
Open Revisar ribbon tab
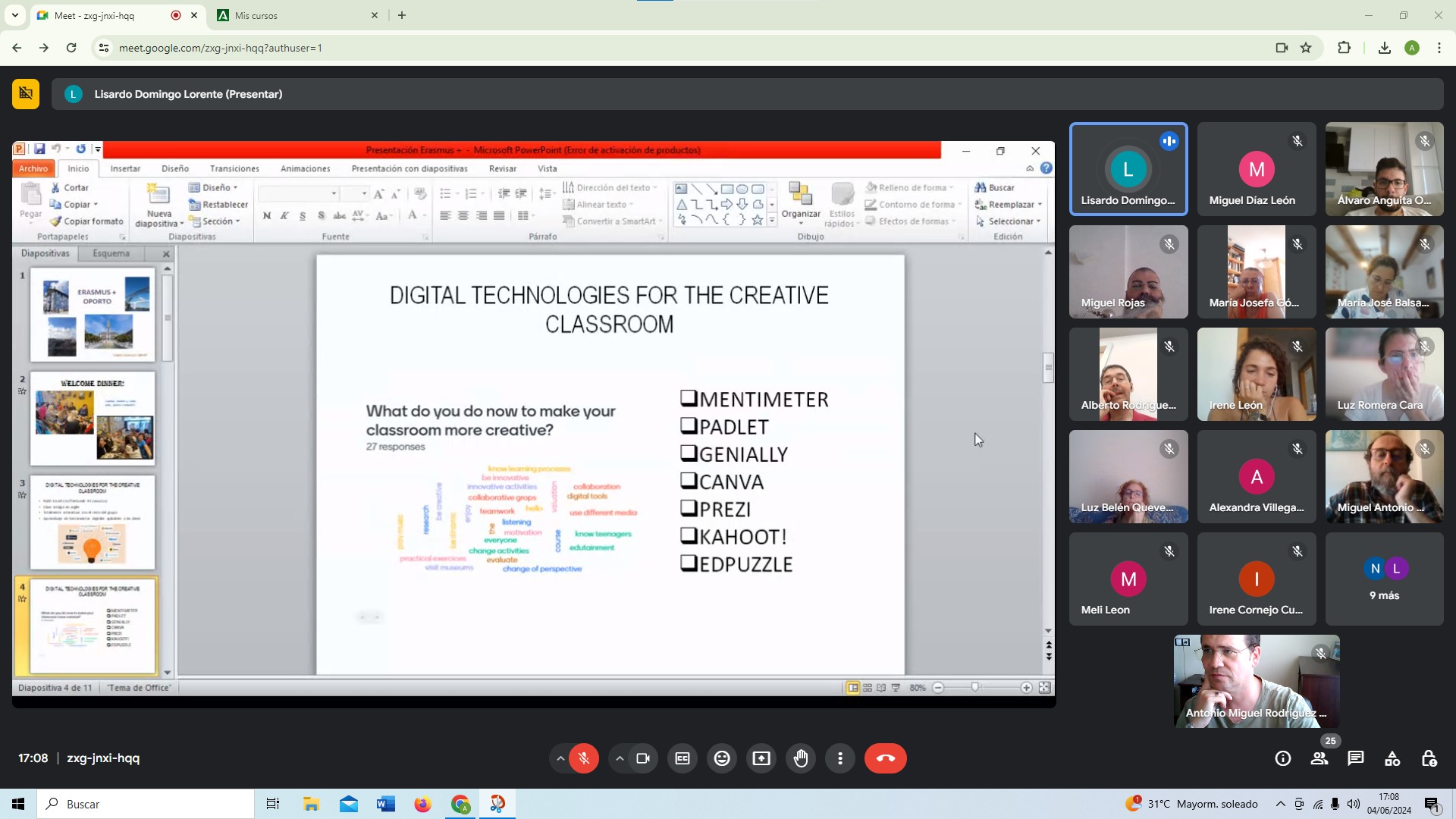502,168
